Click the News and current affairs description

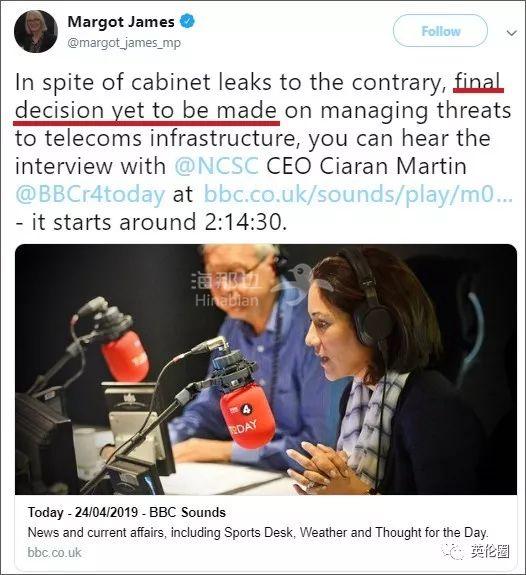[258, 532]
